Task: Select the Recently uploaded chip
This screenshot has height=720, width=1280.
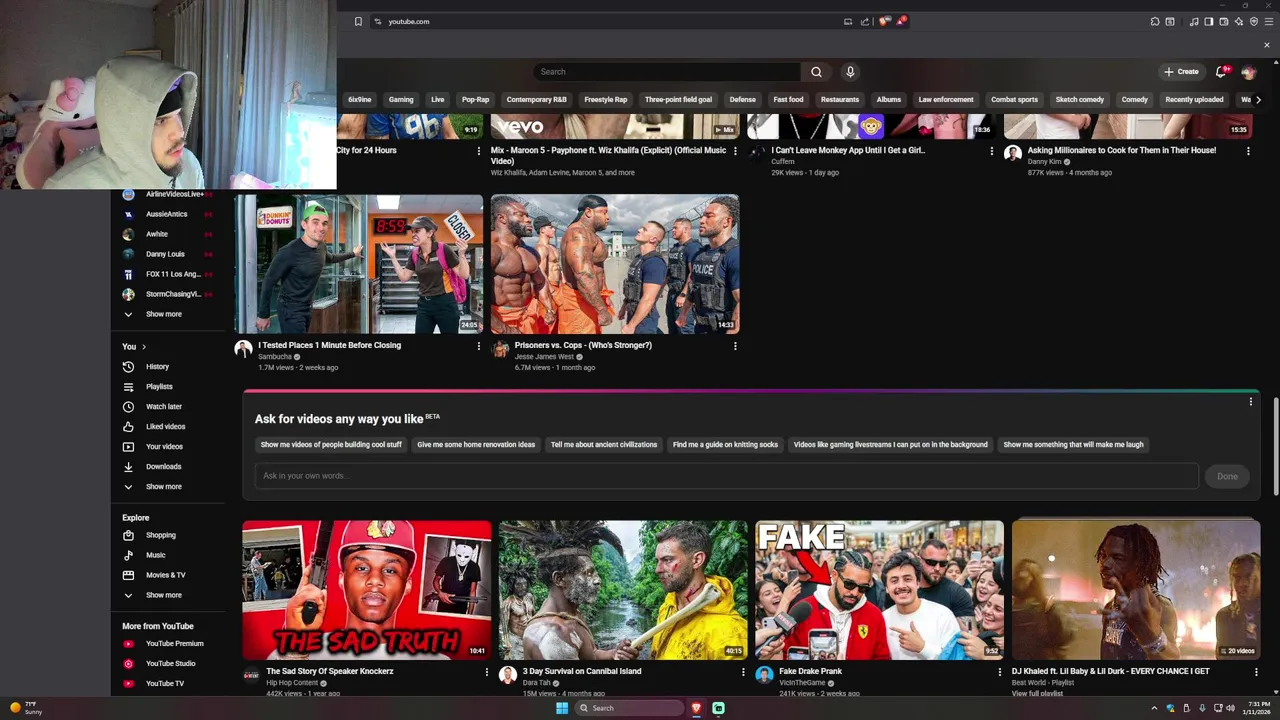Action: tap(1194, 100)
